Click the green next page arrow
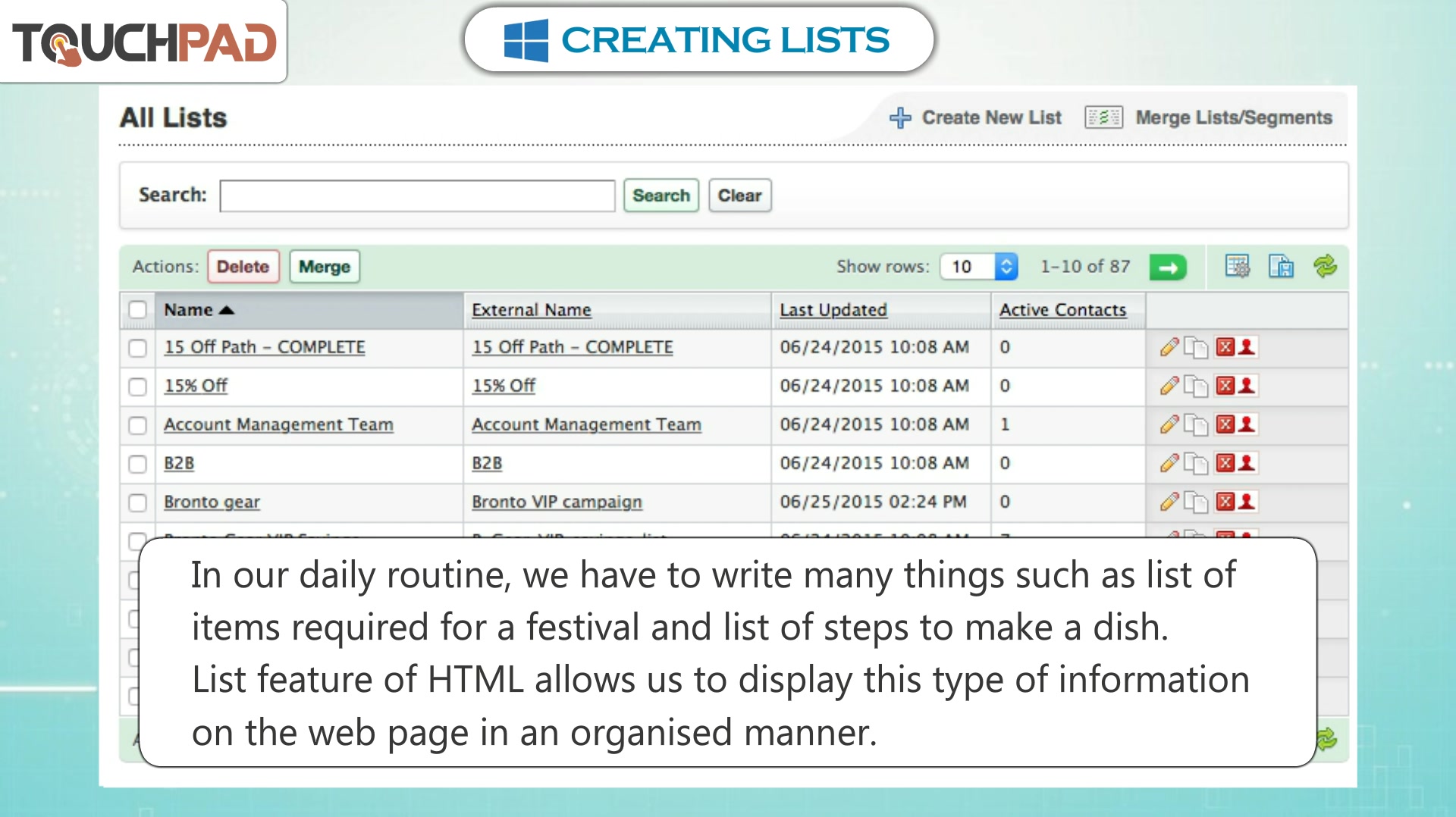The width and height of the screenshot is (1456, 817). [x=1168, y=267]
